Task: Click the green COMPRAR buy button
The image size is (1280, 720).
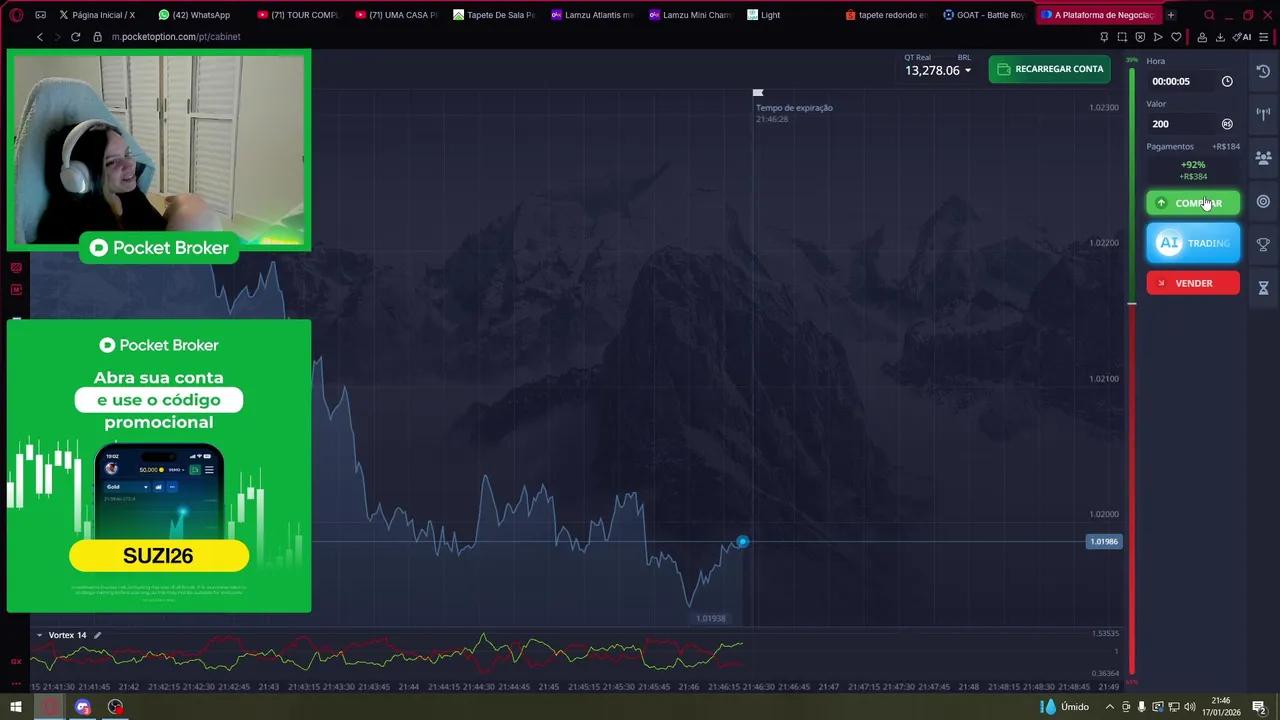Action: click(1193, 203)
